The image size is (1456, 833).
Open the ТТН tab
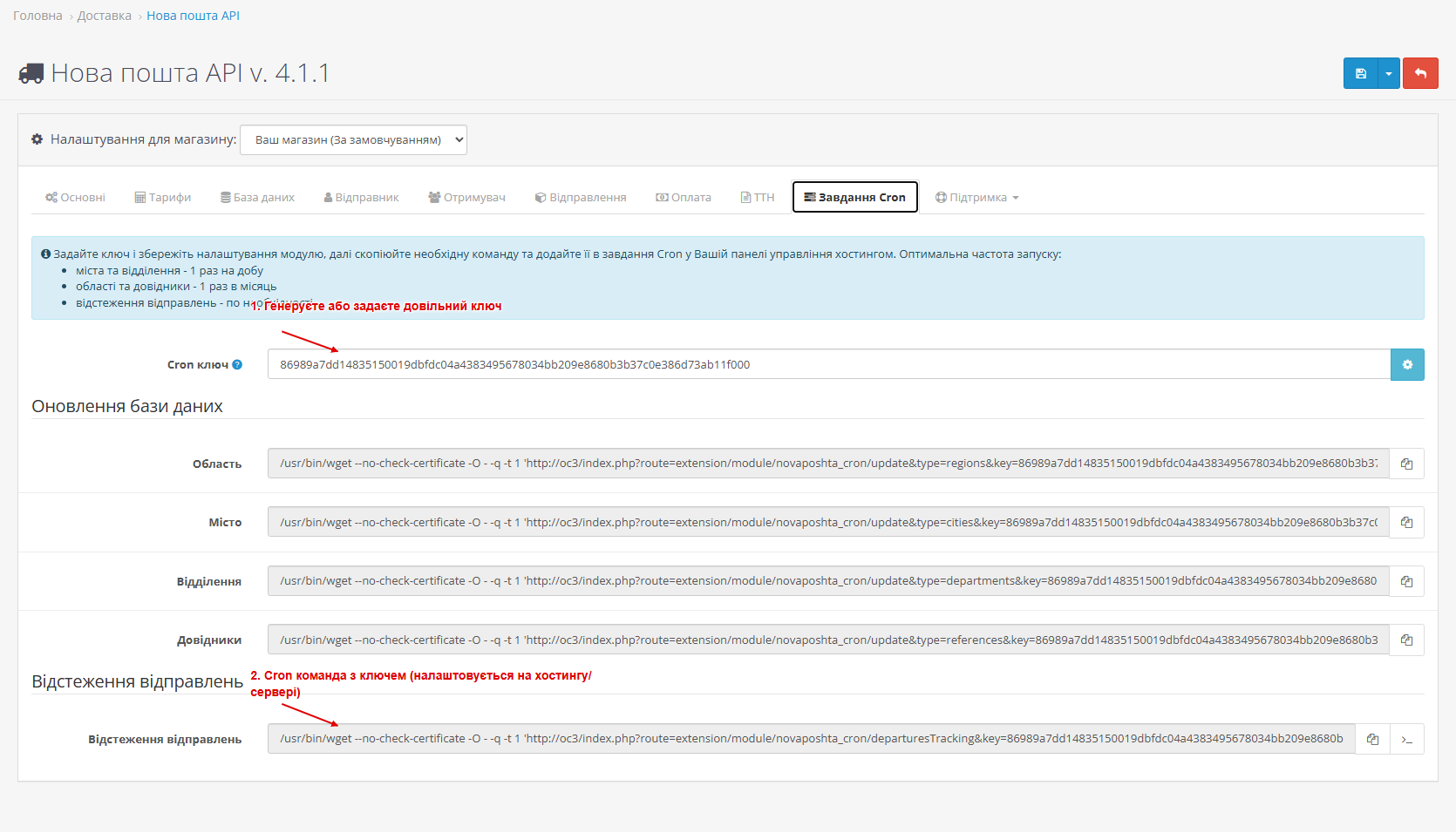pos(758,197)
